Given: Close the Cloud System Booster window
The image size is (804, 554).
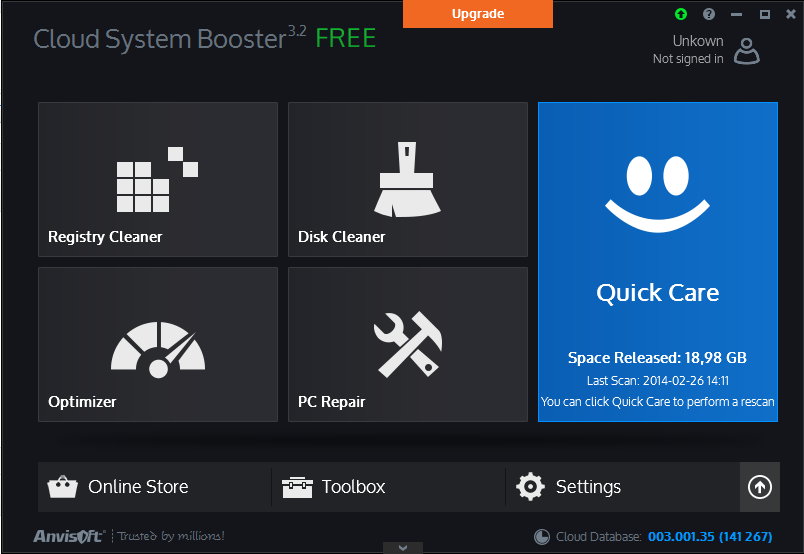Looking at the screenshot, I should [791, 14].
